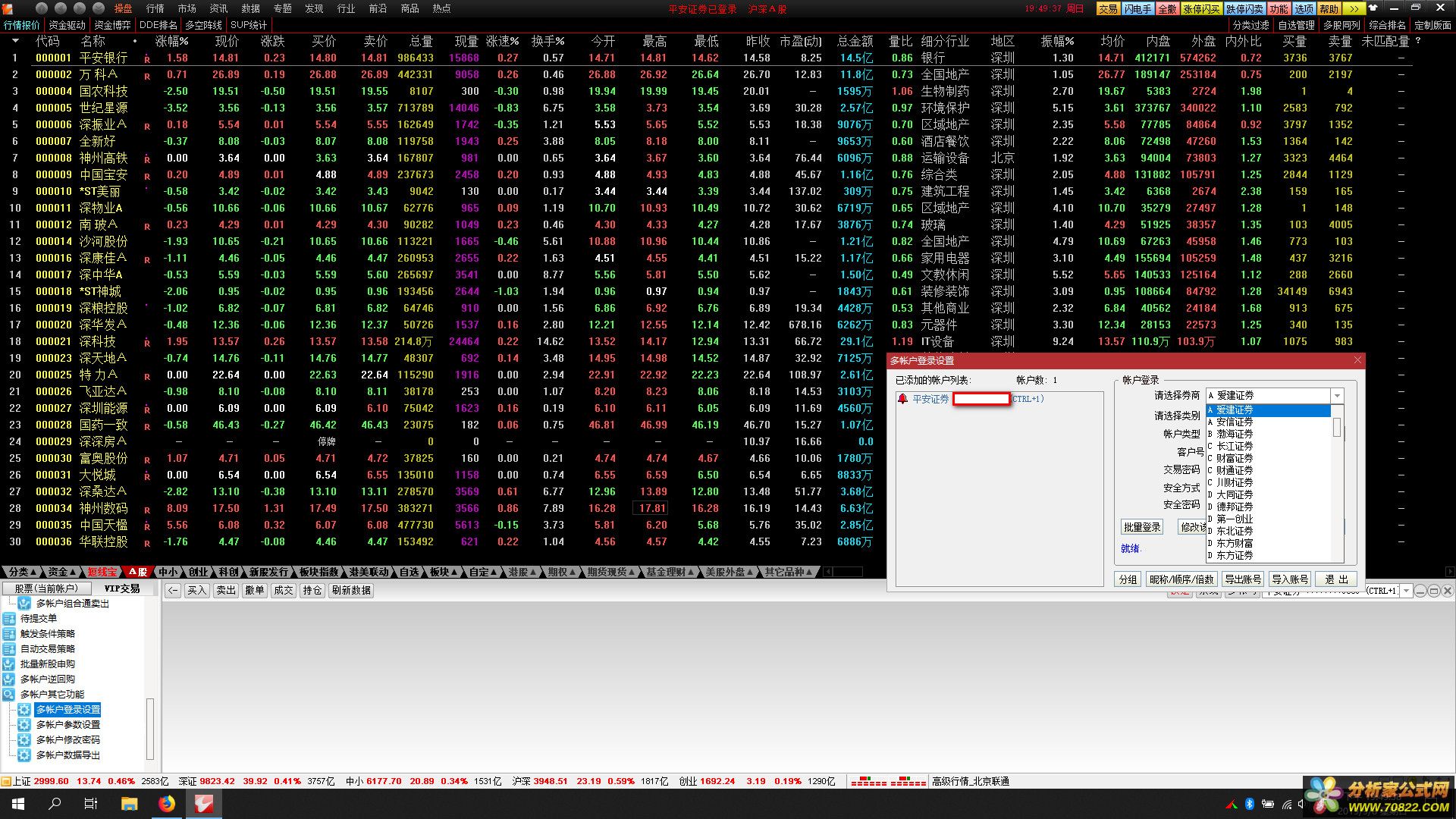Expand the 分类 bottom tab menu

pos(22,572)
